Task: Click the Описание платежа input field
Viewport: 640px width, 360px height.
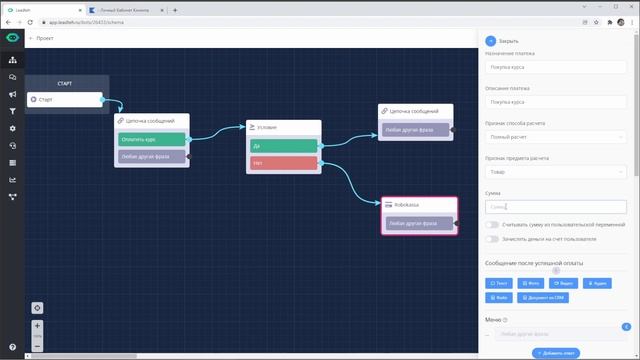Action: click(556, 102)
